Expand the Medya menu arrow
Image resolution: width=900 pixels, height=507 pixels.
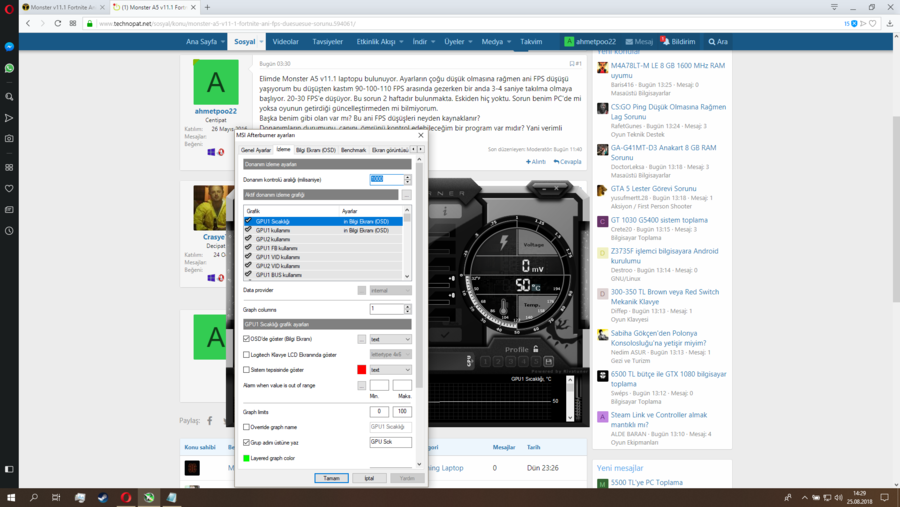(509, 42)
